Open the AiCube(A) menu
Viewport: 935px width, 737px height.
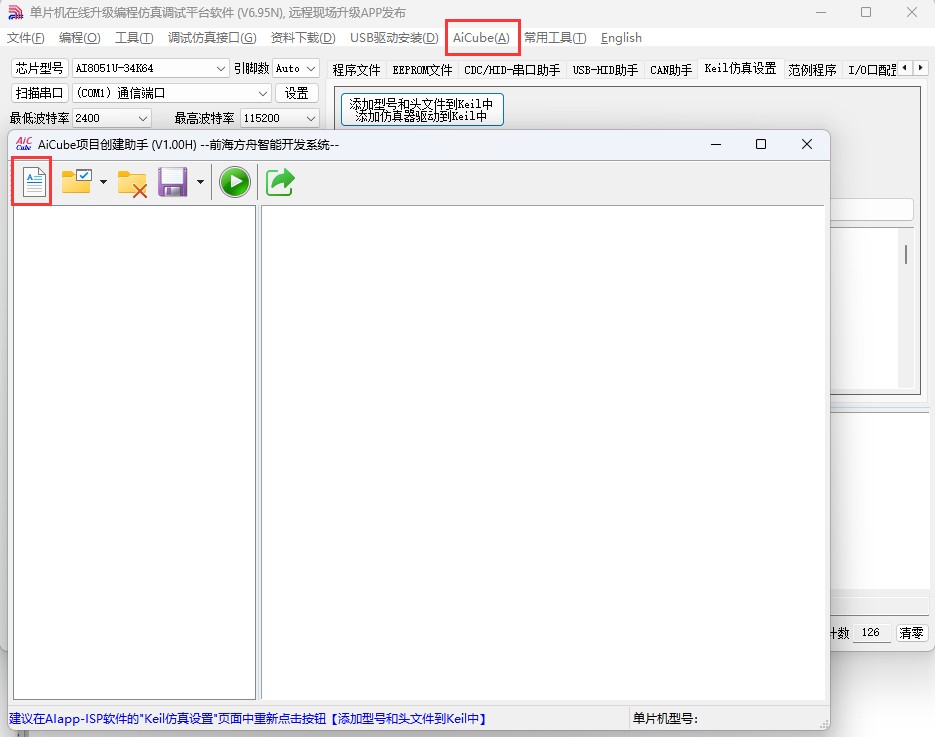pos(481,38)
